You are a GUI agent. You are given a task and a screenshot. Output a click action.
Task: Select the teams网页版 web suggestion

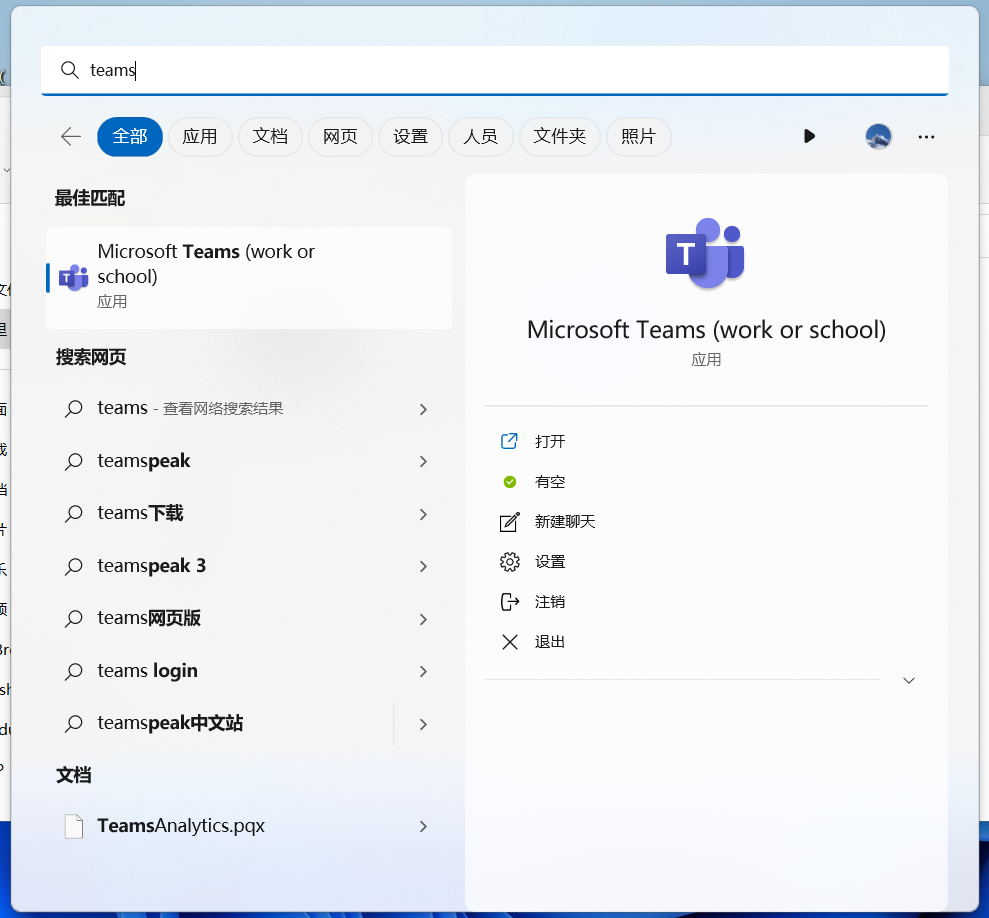pyautogui.click(x=249, y=618)
